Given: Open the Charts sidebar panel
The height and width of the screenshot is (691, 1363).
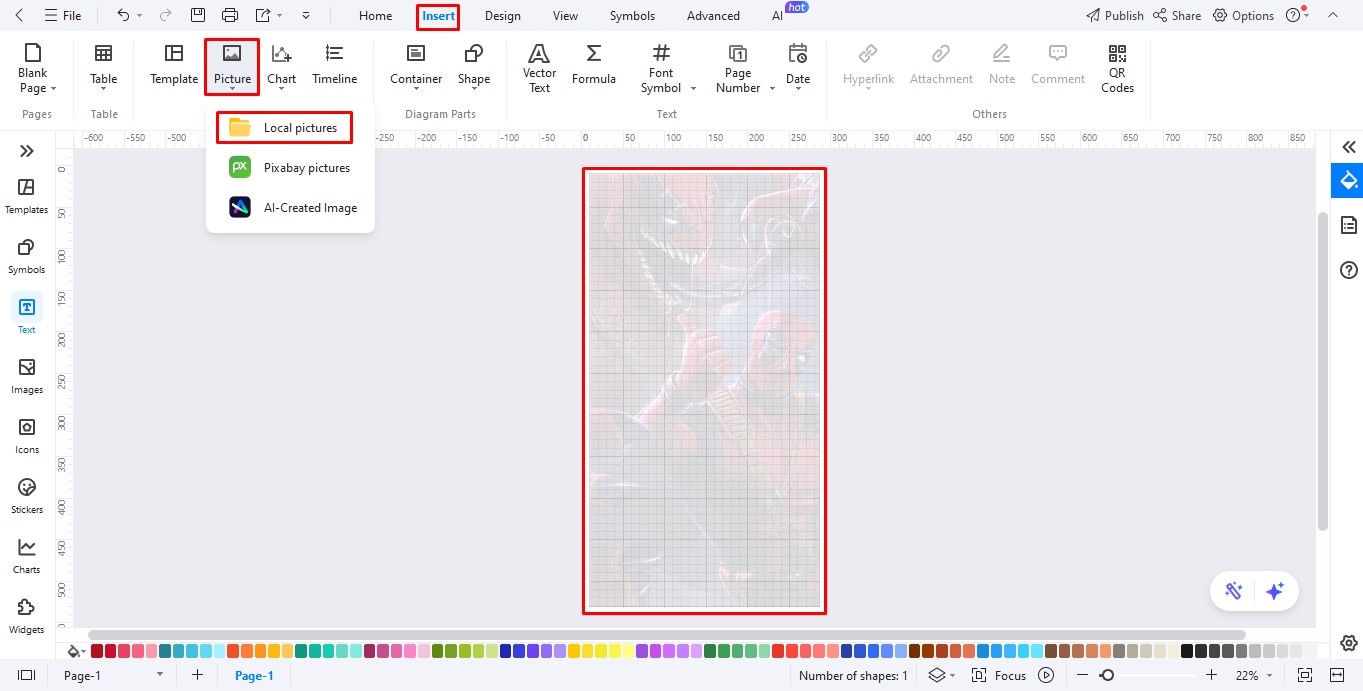Looking at the screenshot, I should (26, 556).
